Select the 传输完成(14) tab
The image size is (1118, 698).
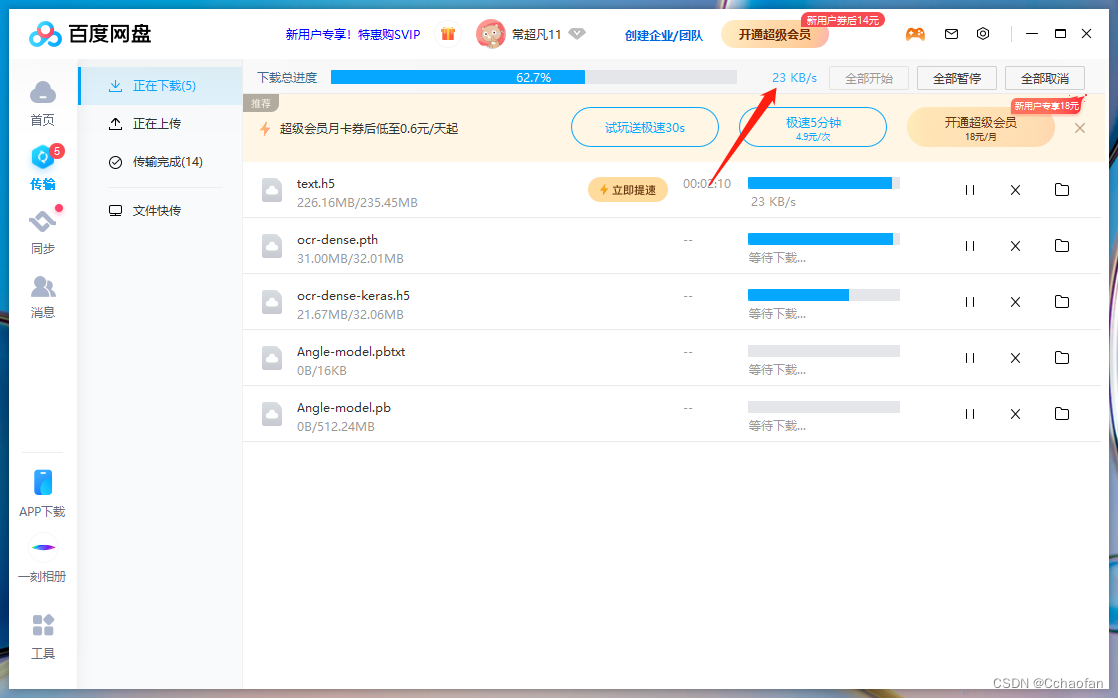pyautogui.click(x=160, y=162)
